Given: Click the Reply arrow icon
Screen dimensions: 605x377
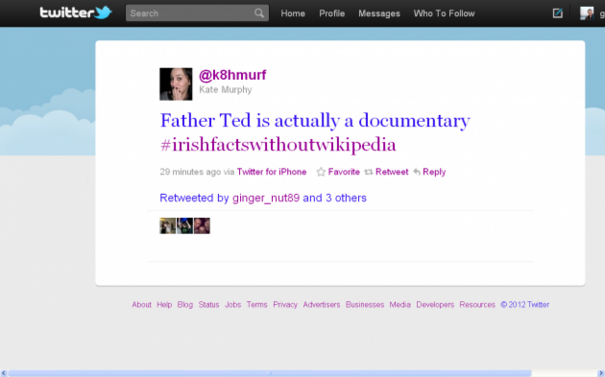Looking at the screenshot, I should pos(417,172).
